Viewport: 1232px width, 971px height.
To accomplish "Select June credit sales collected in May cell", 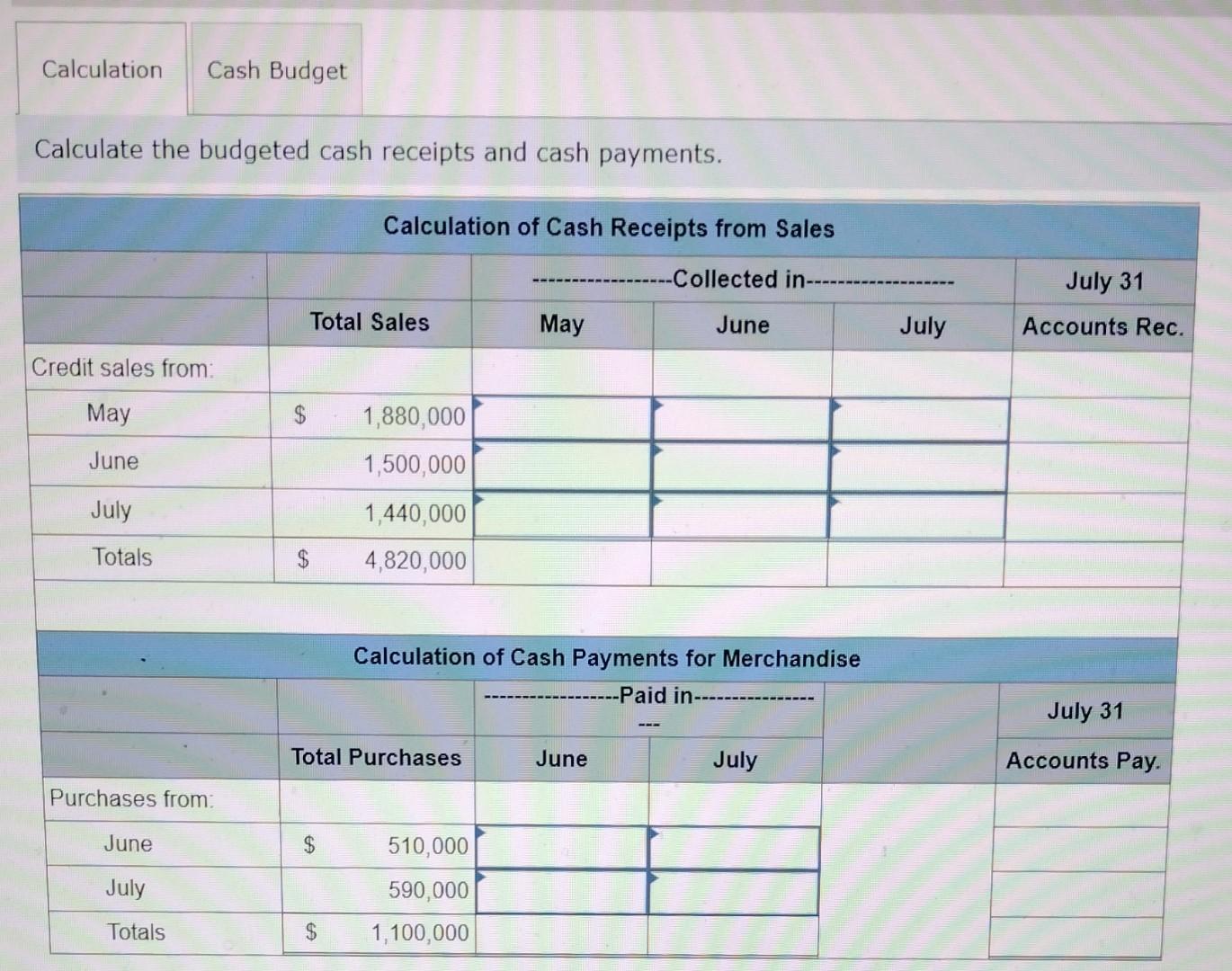I will (562, 466).
